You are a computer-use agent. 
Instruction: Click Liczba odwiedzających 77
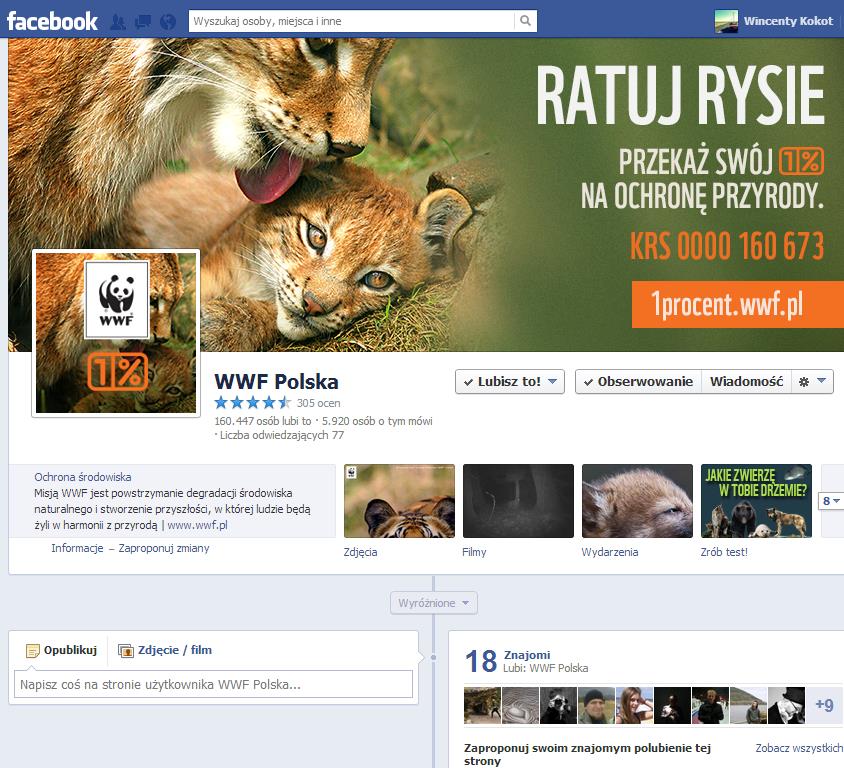282,435
